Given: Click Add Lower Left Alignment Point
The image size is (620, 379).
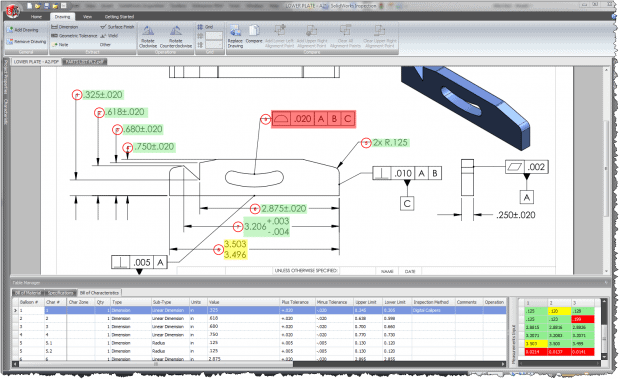Looking at the screenshot, I should coord(280,36).
